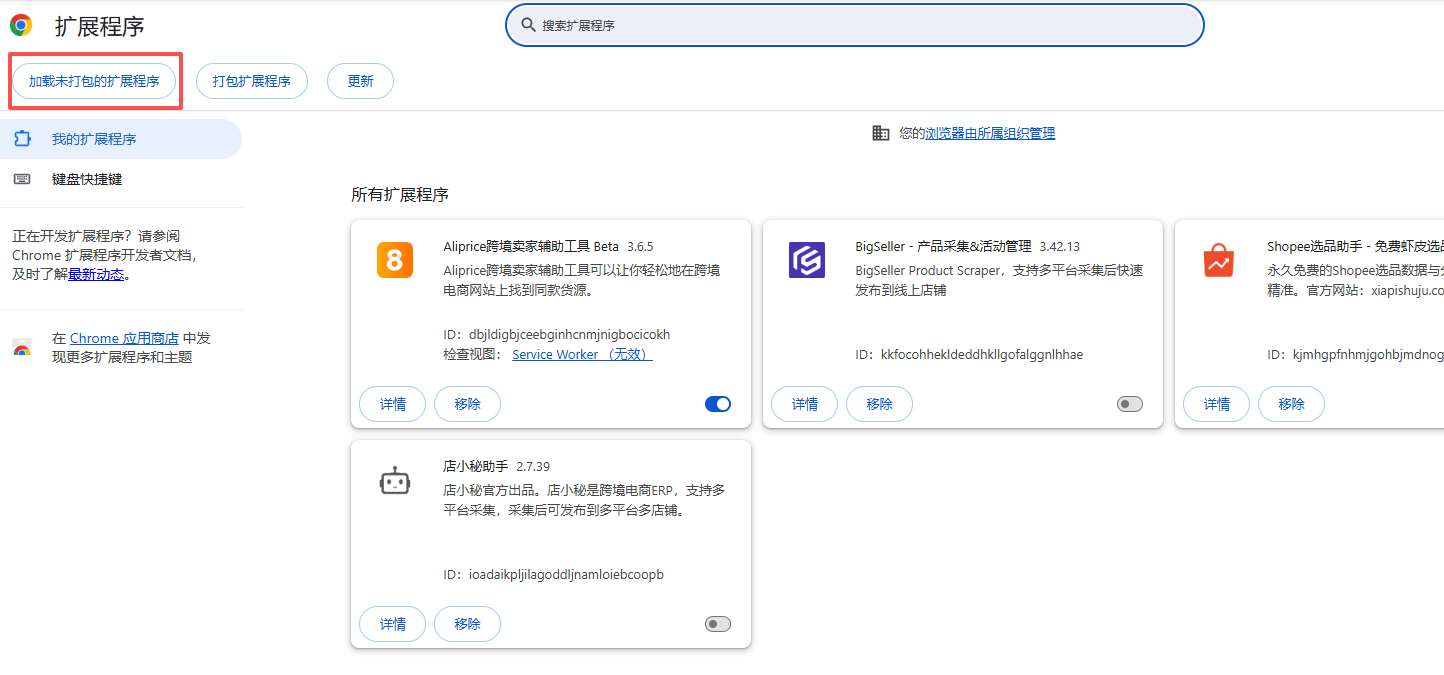Click the keyboard icon beside 键盘快捷键
1444x675 pixels.
(22, 179)
